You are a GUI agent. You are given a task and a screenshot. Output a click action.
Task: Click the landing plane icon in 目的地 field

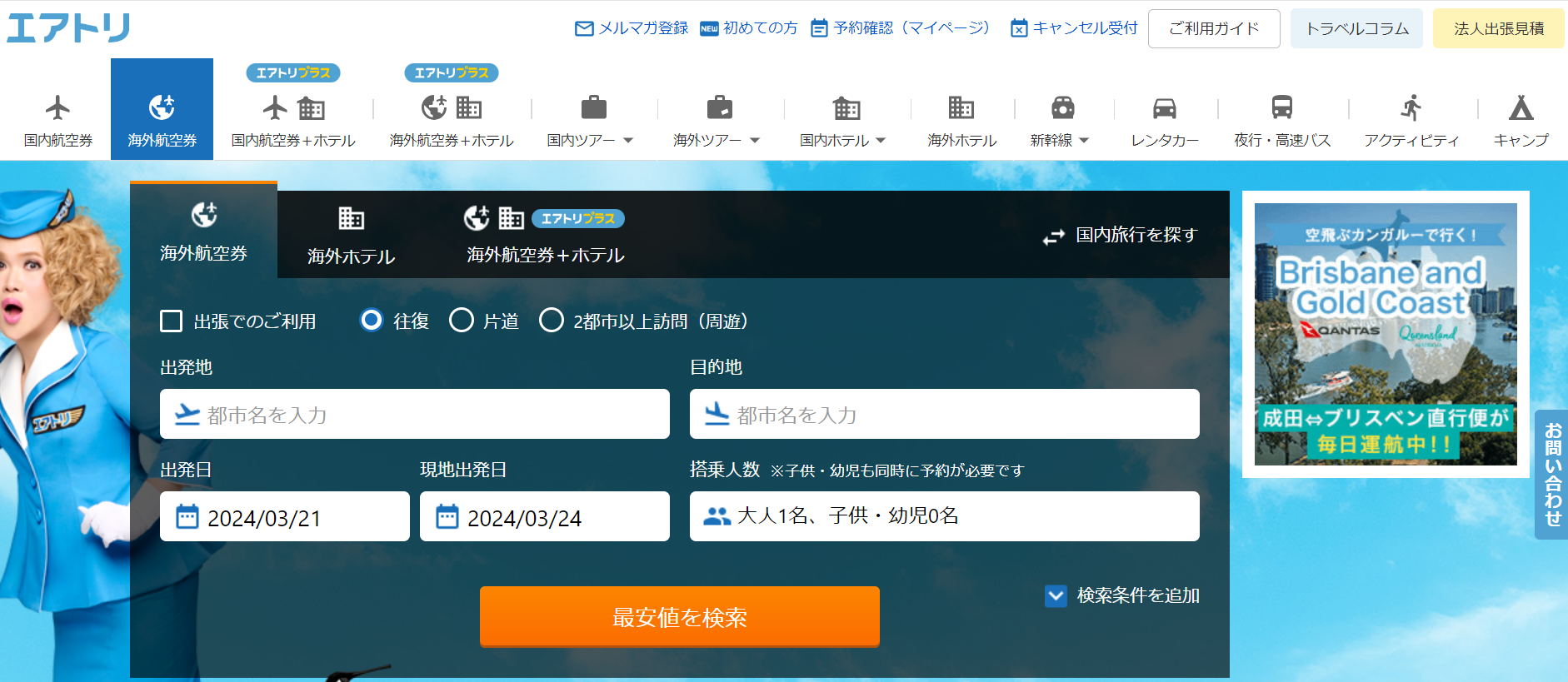click(717, 414)
